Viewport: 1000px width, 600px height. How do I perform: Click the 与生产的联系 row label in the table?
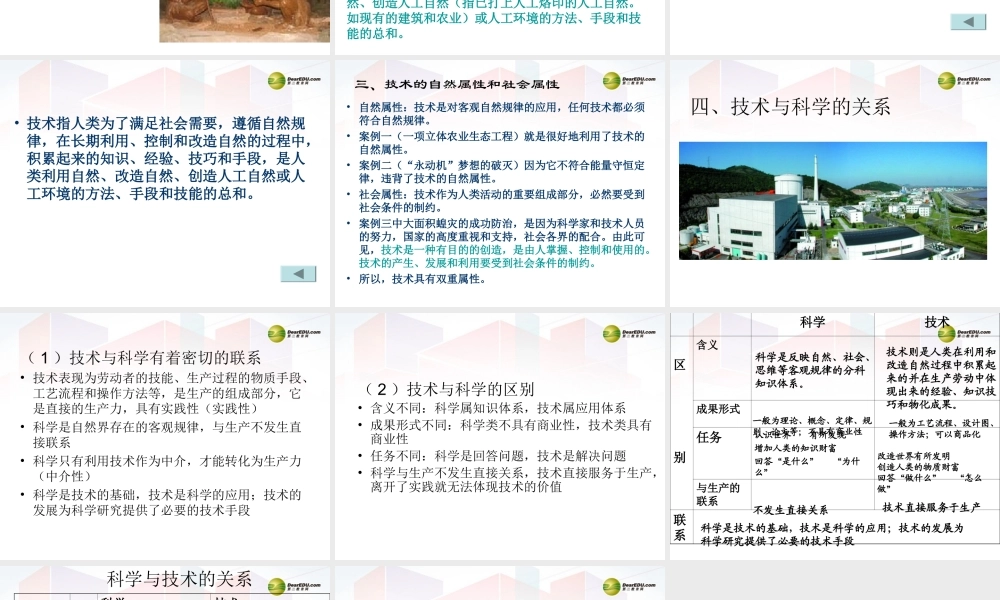[x=718, y=494]
